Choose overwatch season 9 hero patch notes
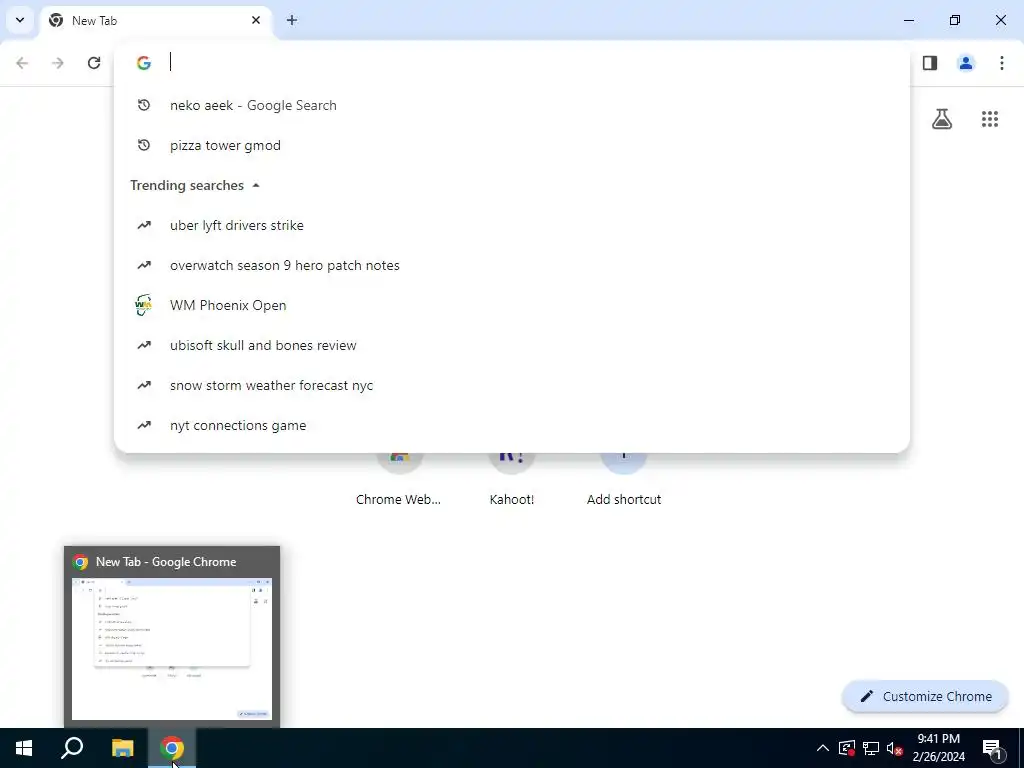Viewport: 1024px width, 768px height. tap(512, 265)
